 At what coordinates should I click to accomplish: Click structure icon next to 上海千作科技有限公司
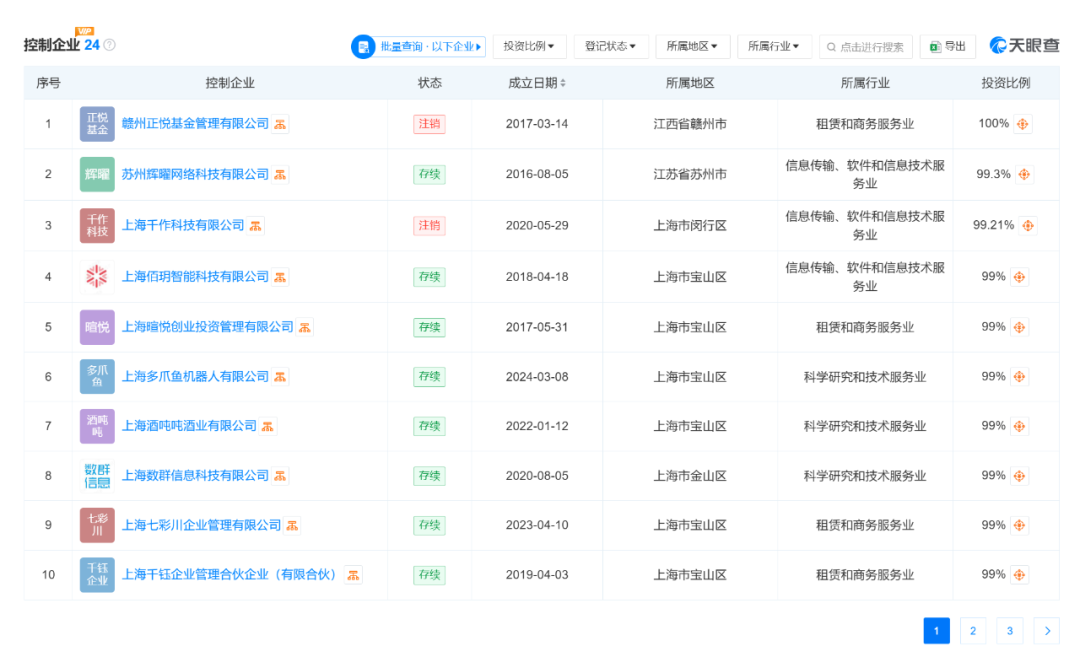pos(256,226)
